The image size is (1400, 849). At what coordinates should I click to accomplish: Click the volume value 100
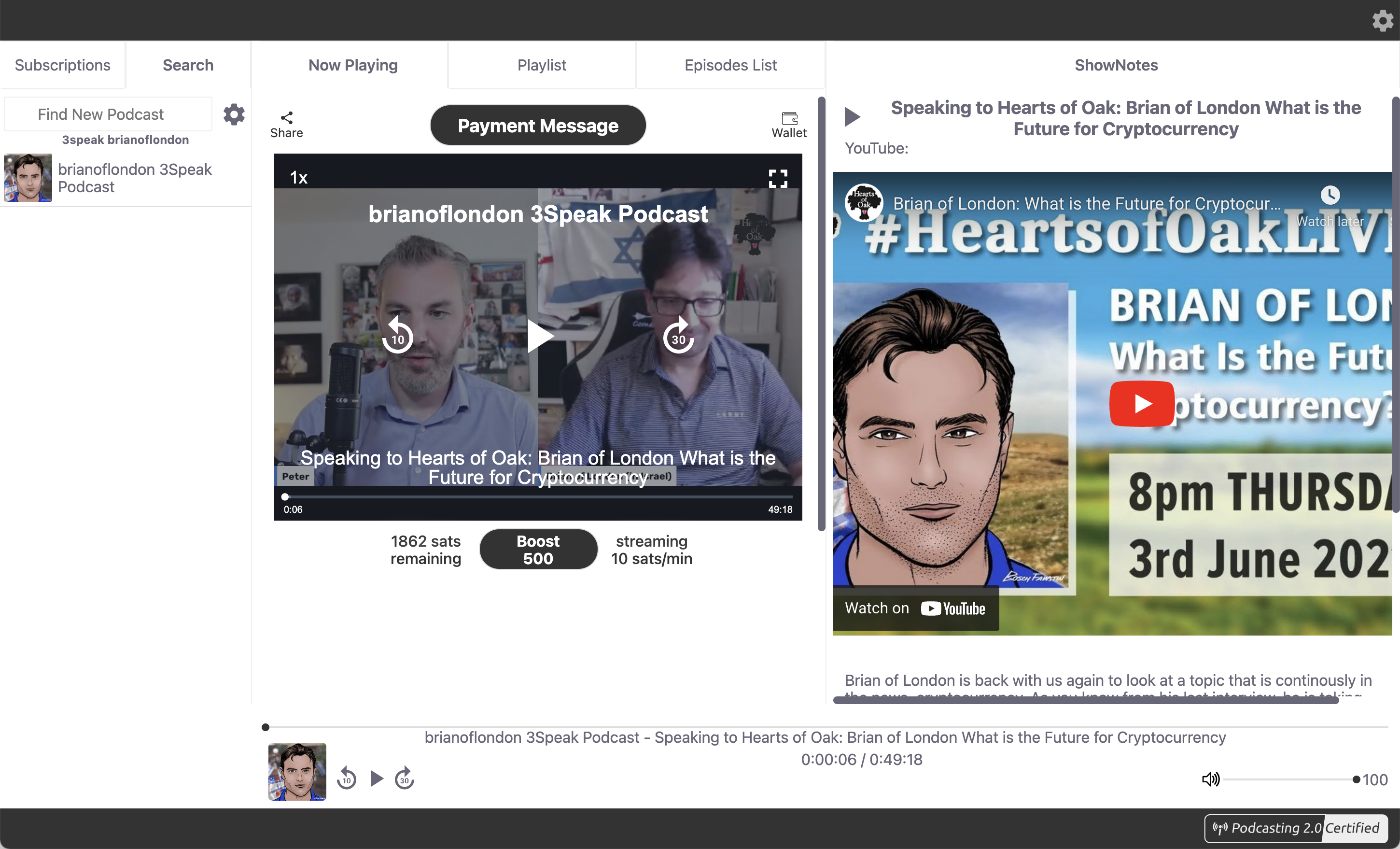click(1375, 779)
